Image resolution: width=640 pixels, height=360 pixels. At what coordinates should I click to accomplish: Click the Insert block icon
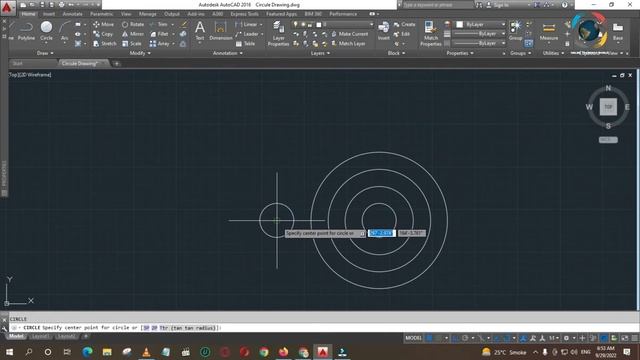point(384,31)
